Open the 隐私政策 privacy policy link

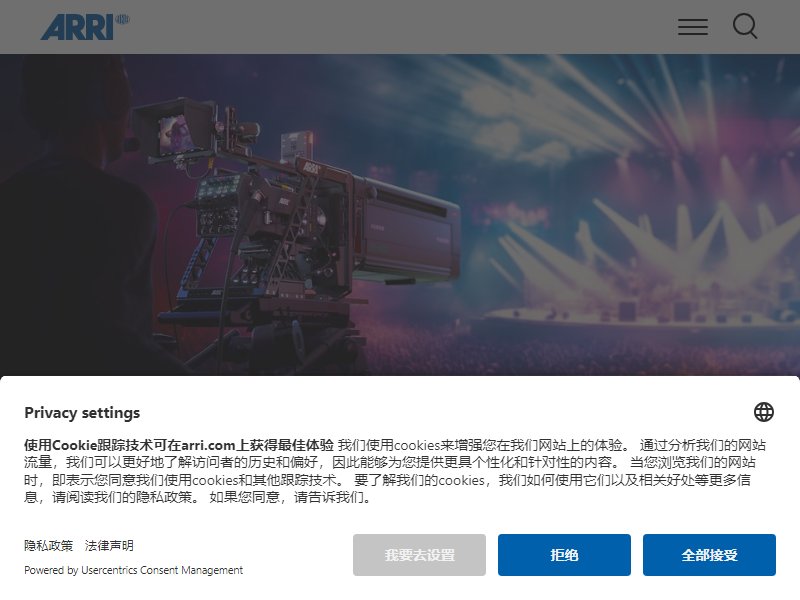pos(48,545)
